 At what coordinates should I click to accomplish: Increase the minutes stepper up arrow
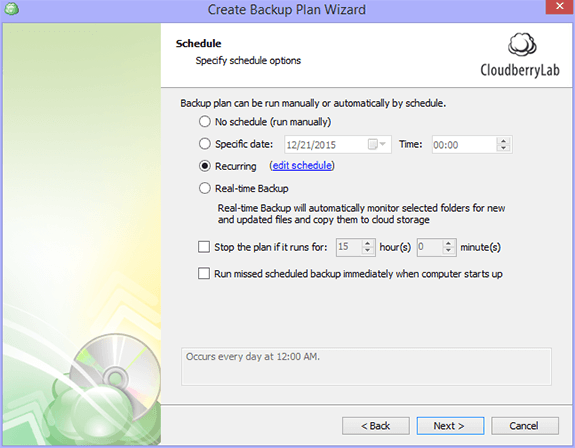coord(448,243)
